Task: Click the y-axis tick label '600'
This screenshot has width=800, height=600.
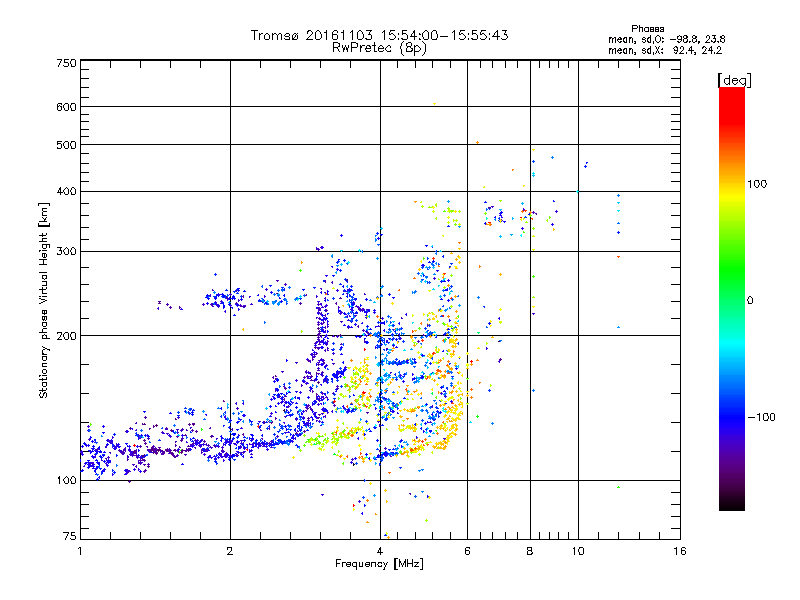Action: (x=66, y=107)
